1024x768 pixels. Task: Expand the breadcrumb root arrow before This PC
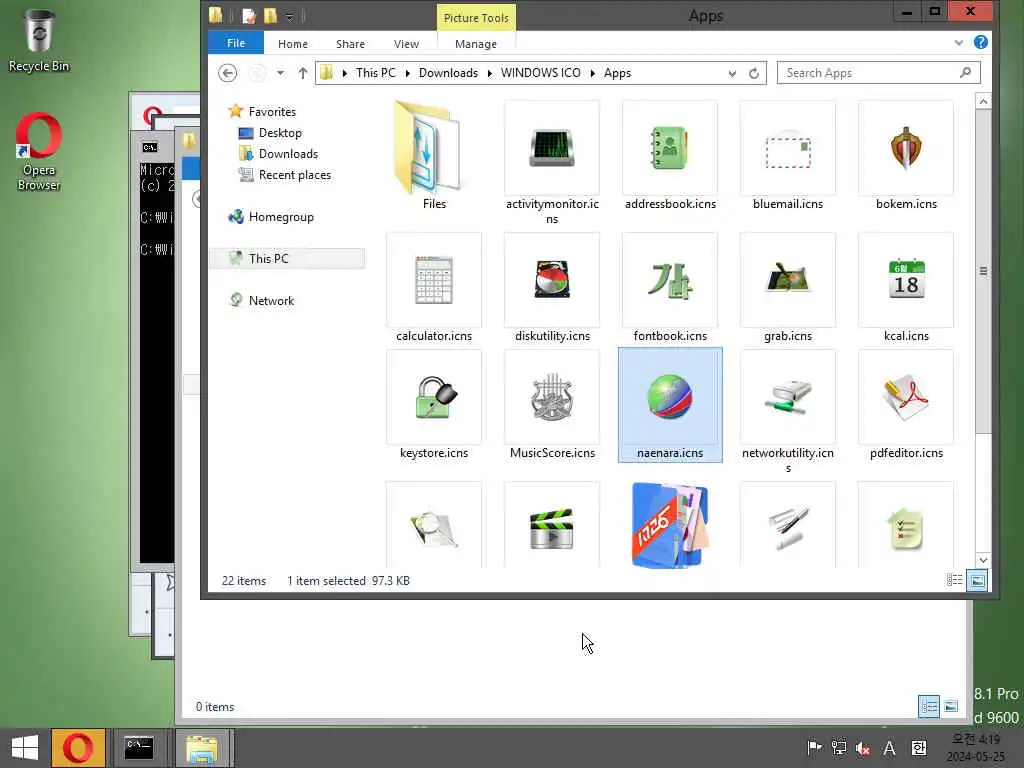pos(344,73)
